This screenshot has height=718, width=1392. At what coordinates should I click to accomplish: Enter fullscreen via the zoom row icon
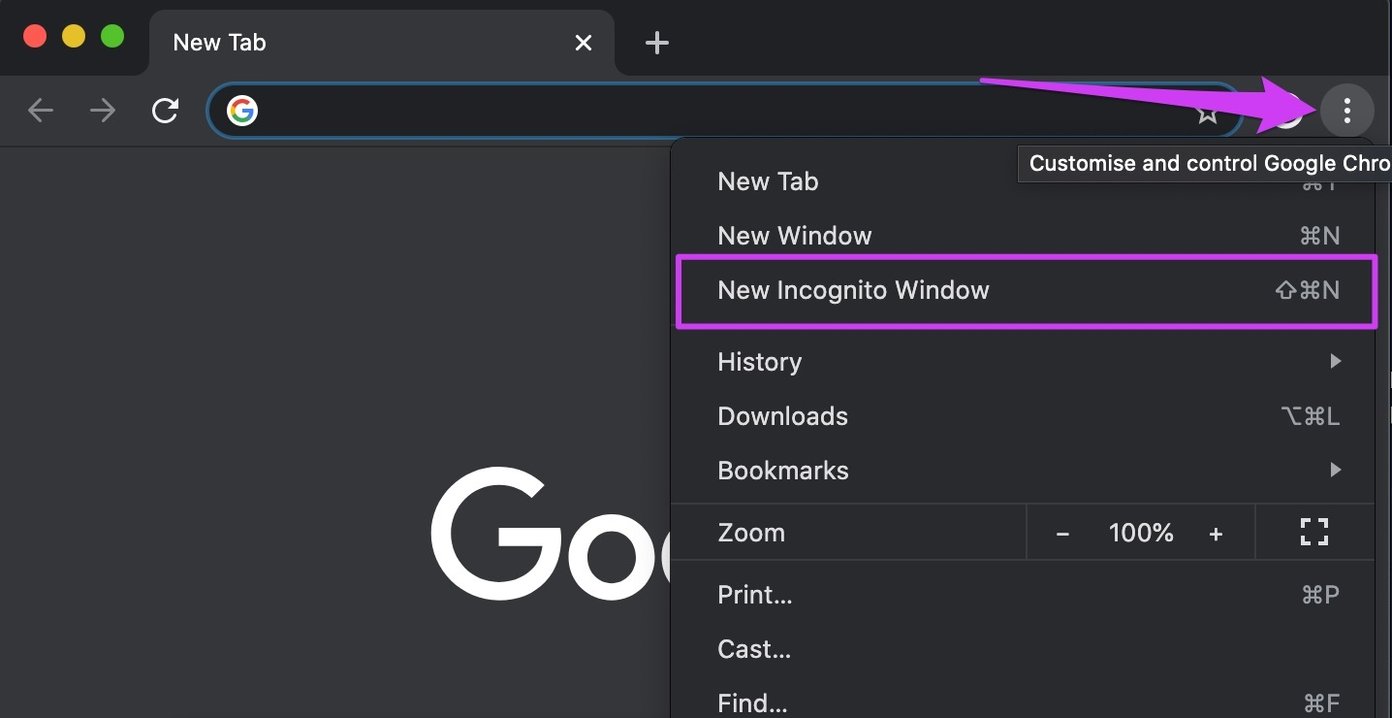(1314, 532)
